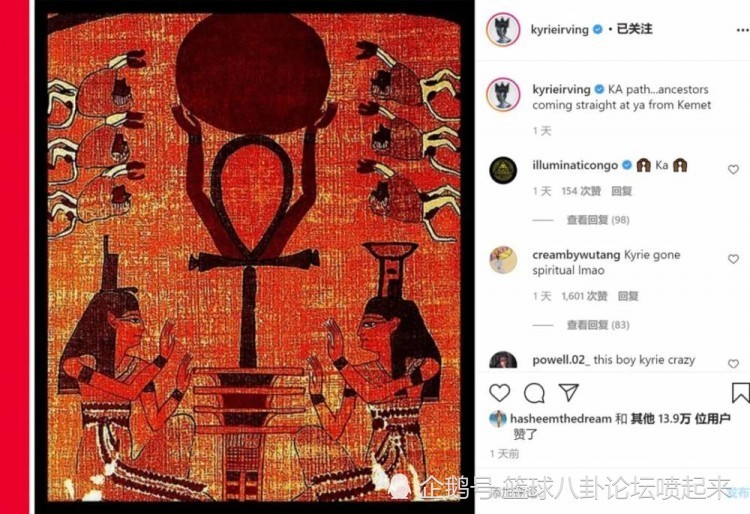Screen dimensions: 750x514
Task: Open kyrieirving profile picture in header
Action: pos(503,30)
